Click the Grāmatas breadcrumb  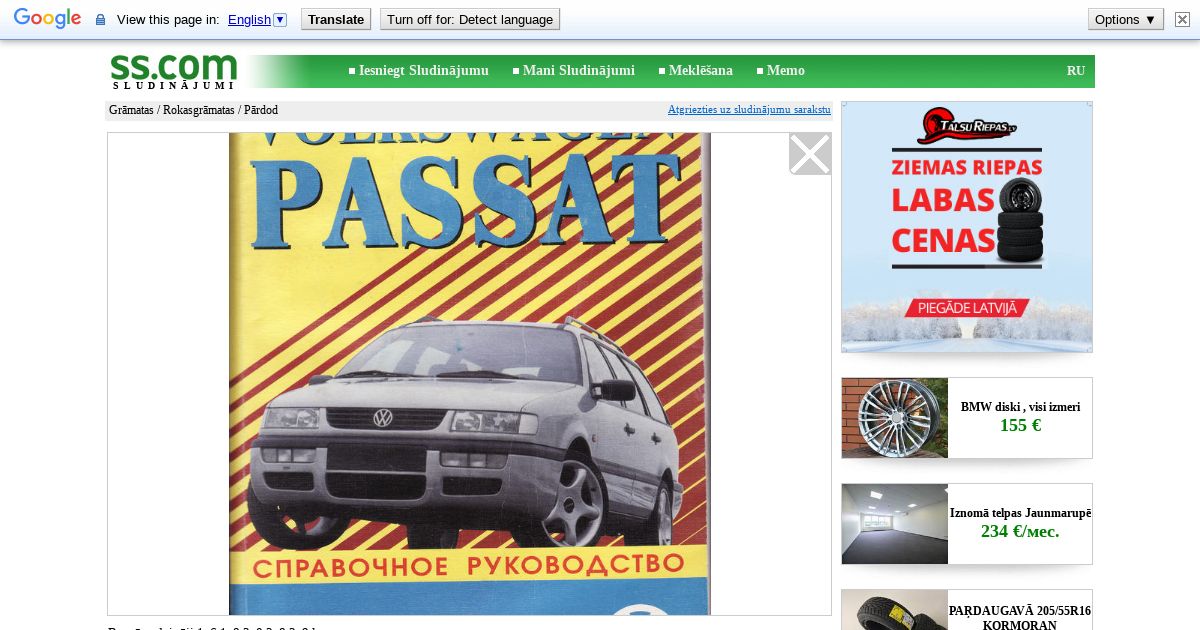pyautogui.click(x=131, y=110)
